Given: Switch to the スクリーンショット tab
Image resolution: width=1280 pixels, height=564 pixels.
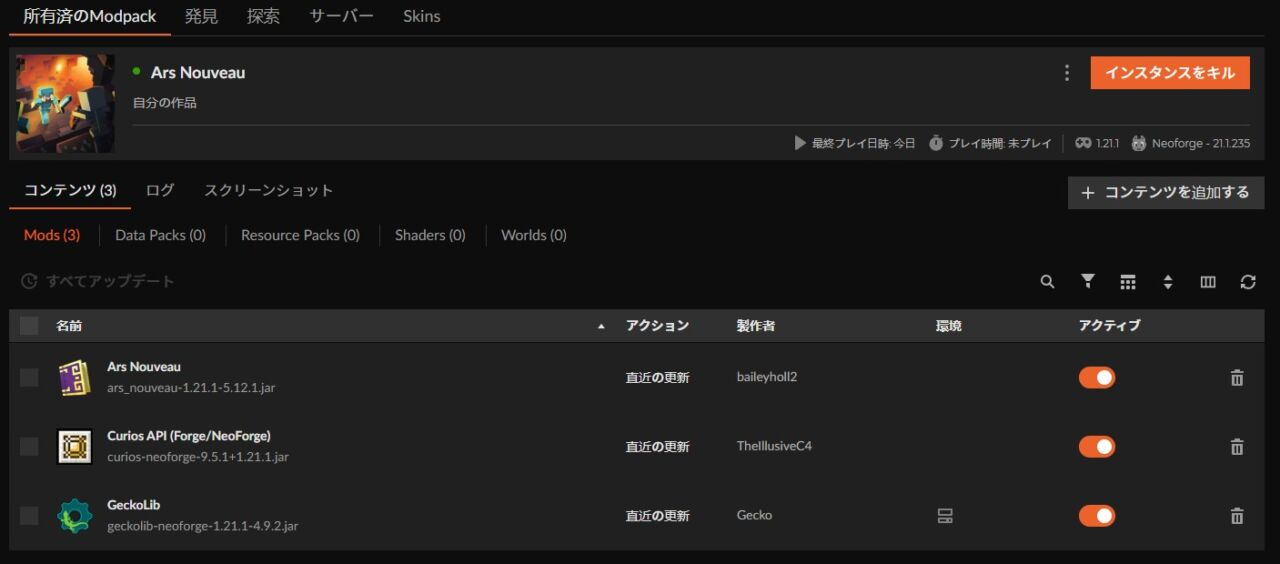Looking at the screenshot, I should click(268, 190).
